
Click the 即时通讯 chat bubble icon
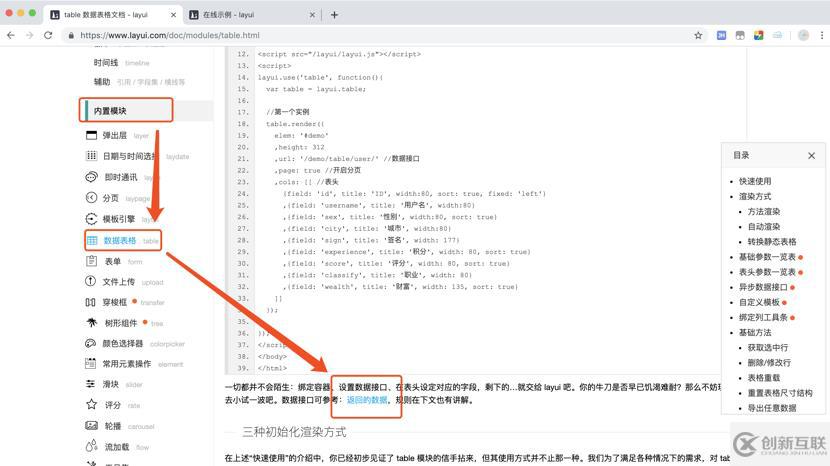(92, 177)
